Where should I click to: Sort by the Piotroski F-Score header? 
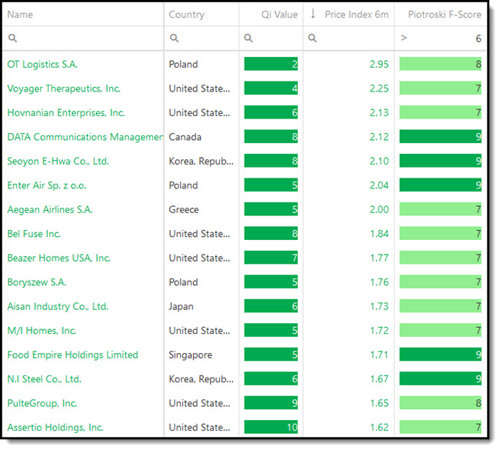[445, 14]
